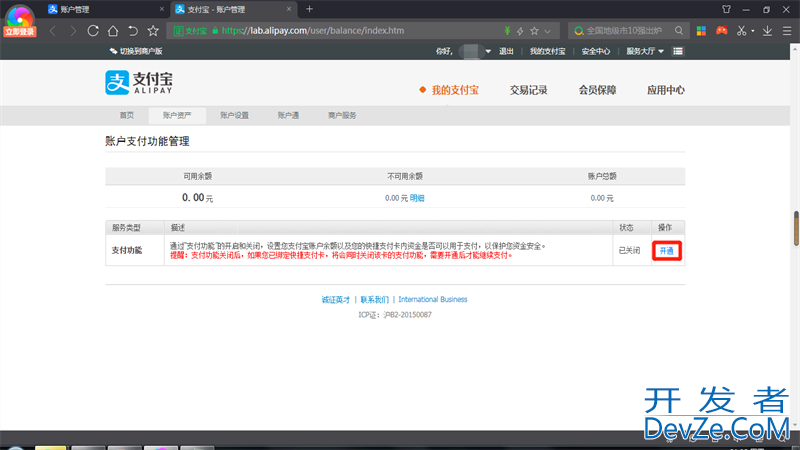Click the lightning speed mode icon in address bar
800x450 pixels.
click(x=520, y=31)
